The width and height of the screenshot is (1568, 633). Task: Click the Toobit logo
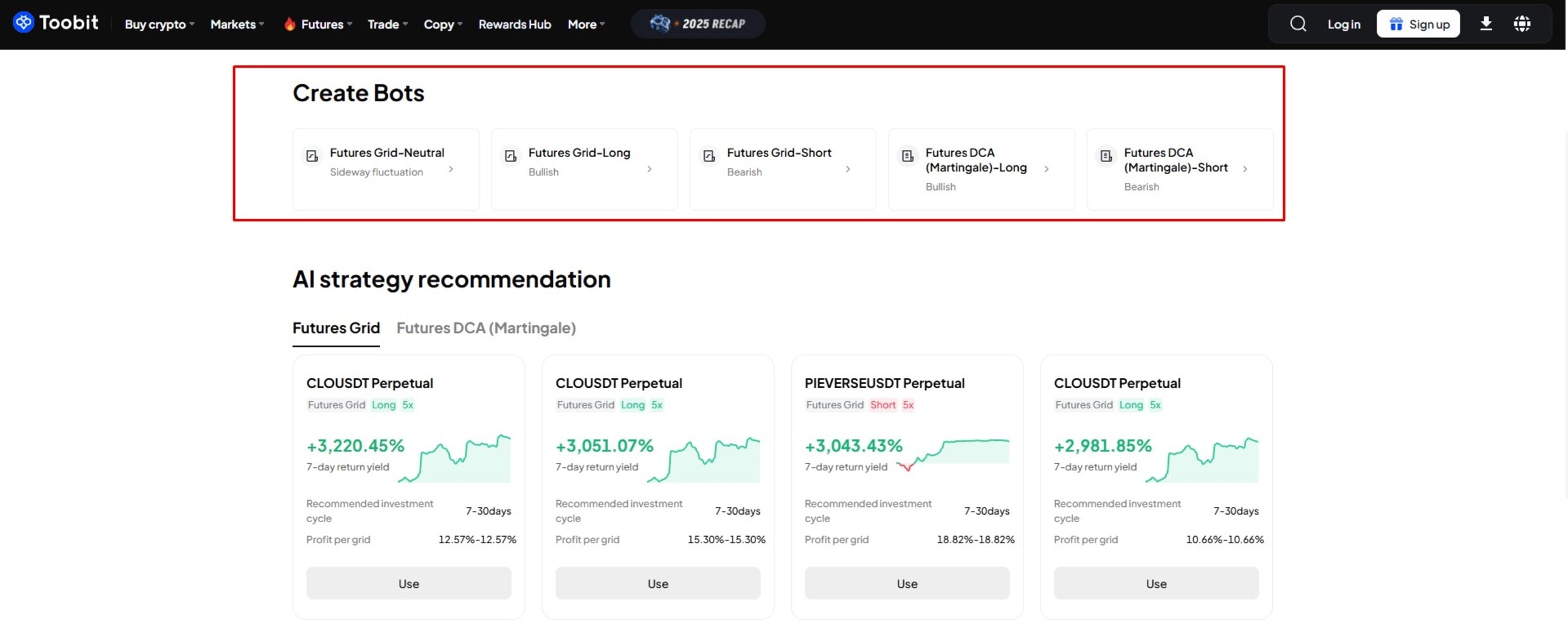(x=56, y=23)
